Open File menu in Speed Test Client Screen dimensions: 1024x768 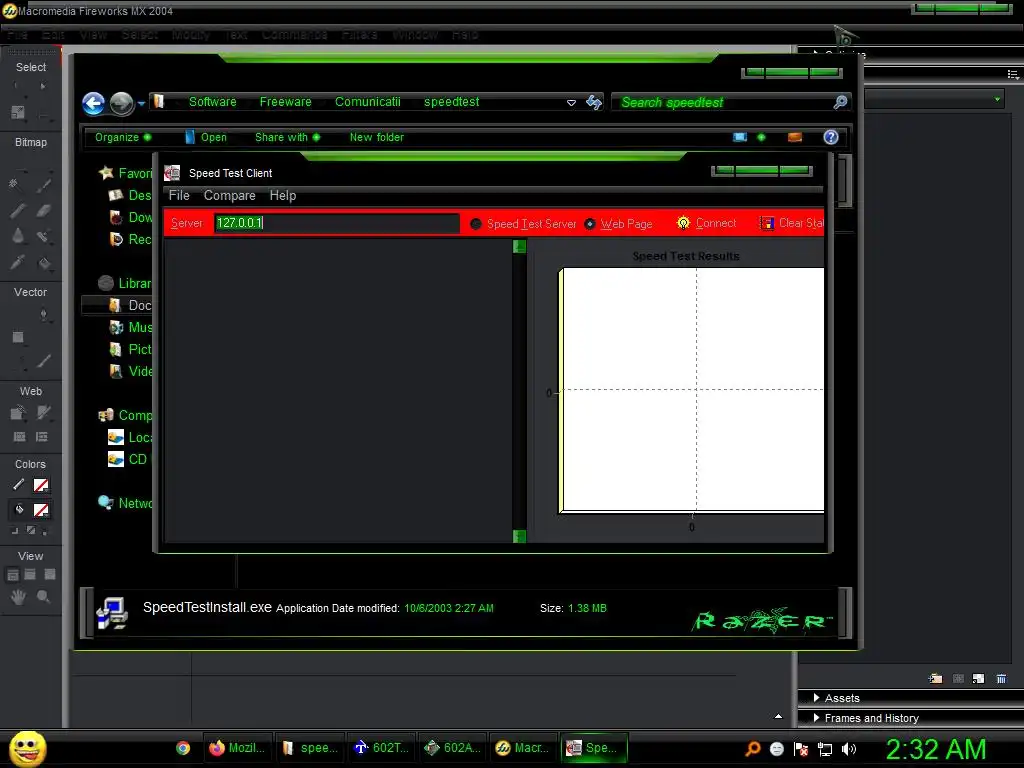tap(179, 195)
